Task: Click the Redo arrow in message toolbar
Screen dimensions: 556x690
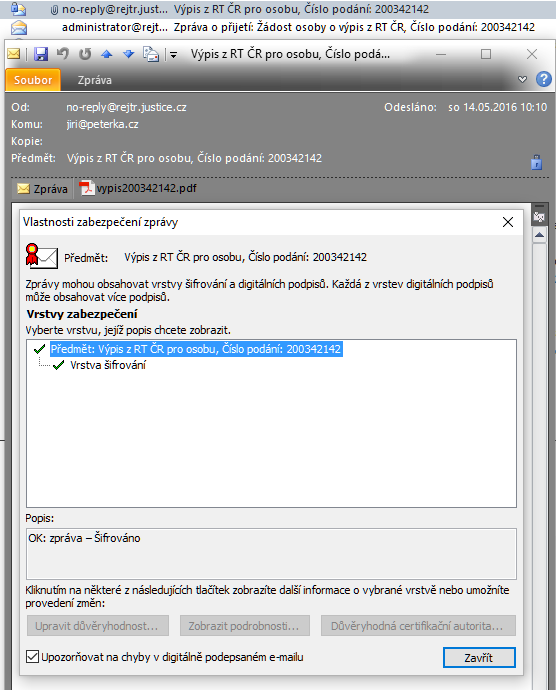Action: (85, 54)
